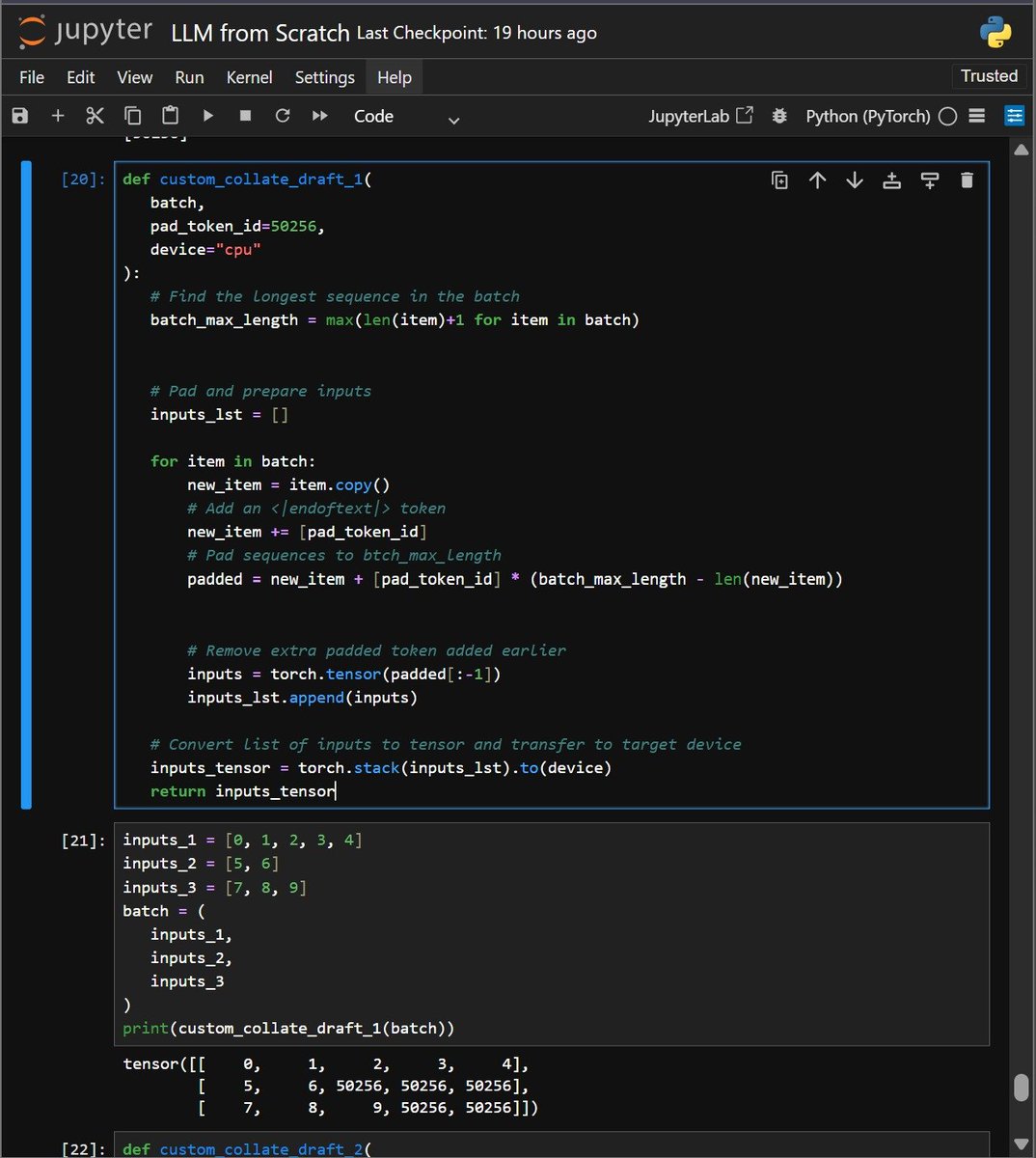Open the notebook in JupyterLab
The image size is (1036, 1158).
pos(700,116)
